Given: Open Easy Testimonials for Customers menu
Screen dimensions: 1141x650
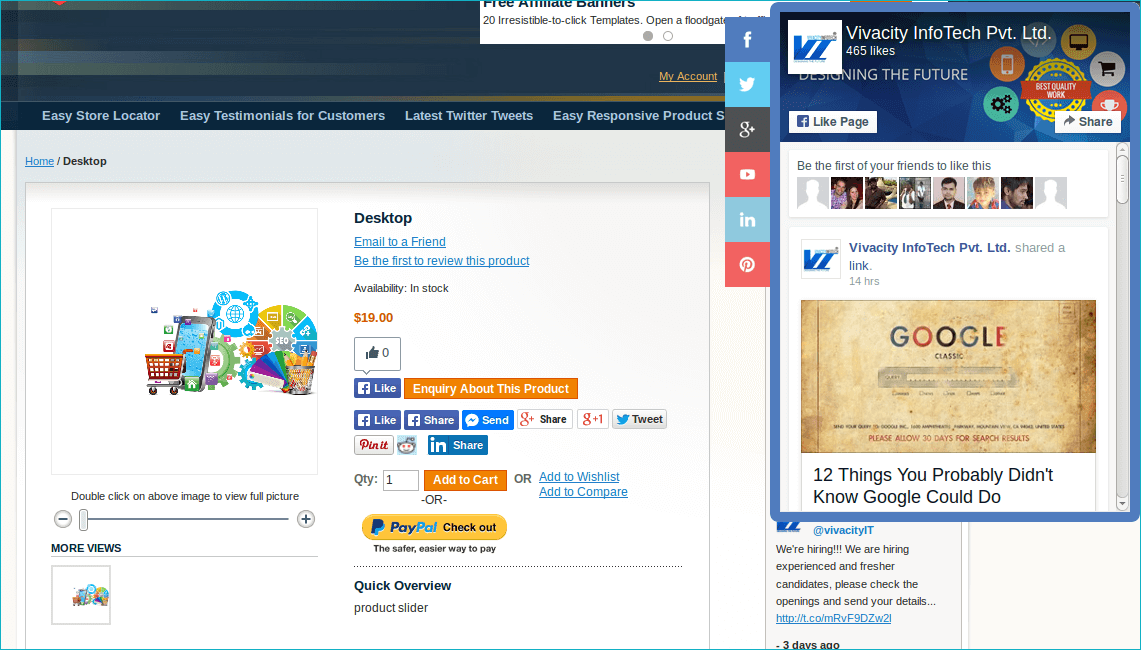Looking at the screenshot, I should click(x=282, y=116).
